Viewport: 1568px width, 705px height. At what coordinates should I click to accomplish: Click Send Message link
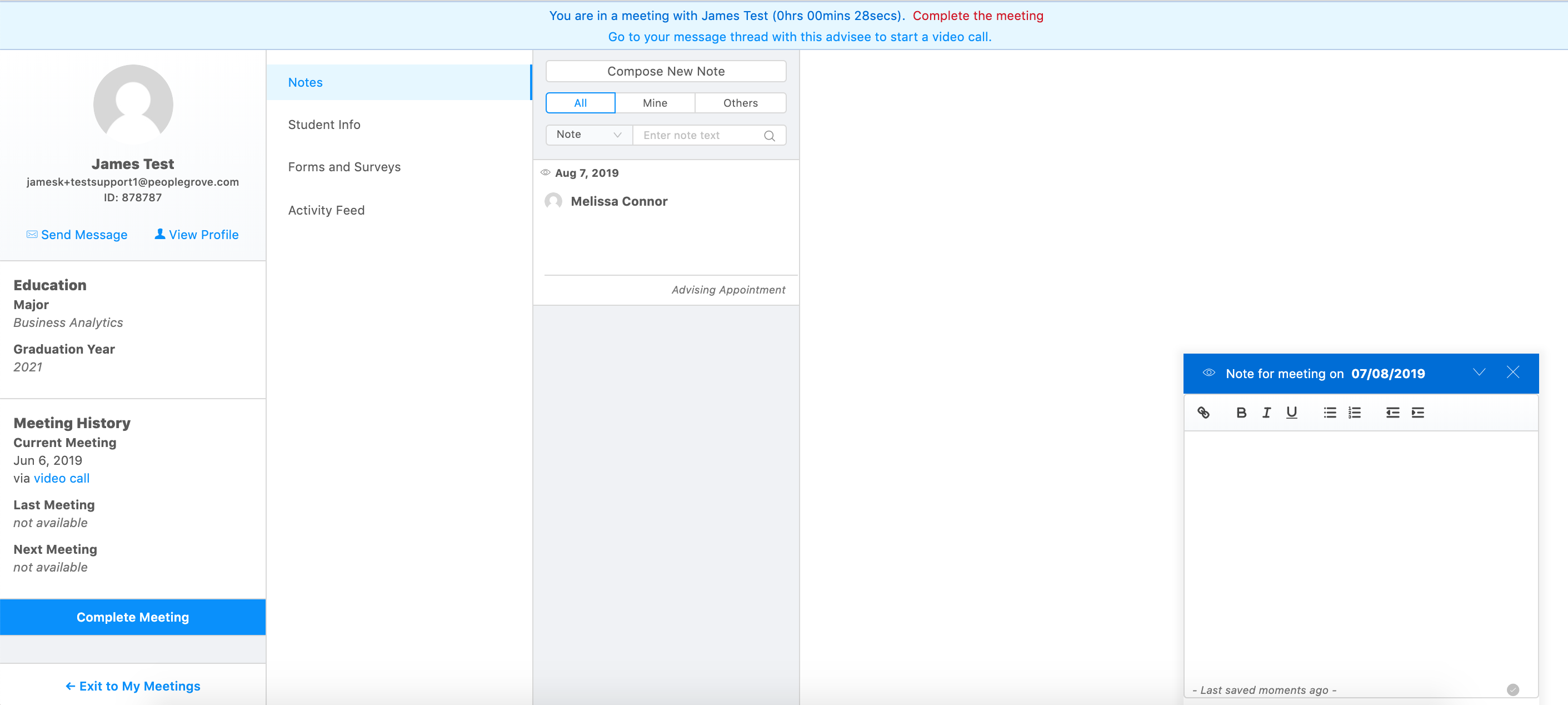click(77, 235)
